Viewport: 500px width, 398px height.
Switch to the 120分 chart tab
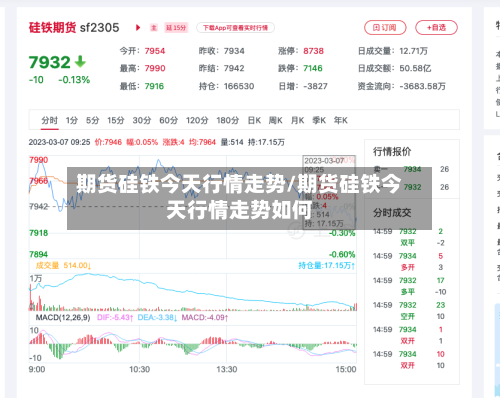[197, 120]
